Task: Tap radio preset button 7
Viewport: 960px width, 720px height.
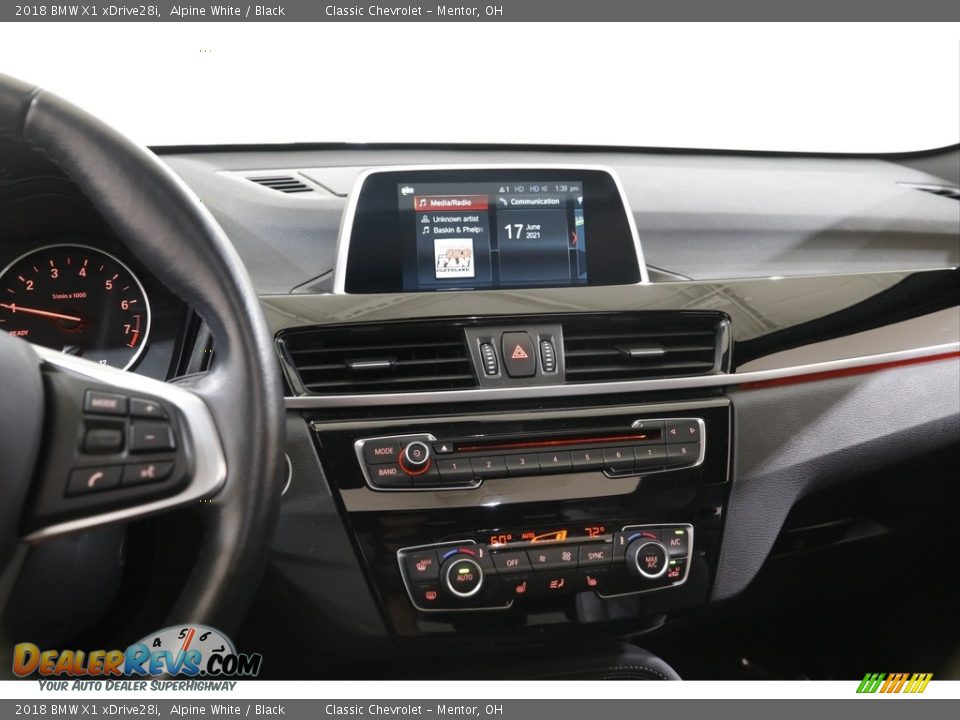Action: 649,453
